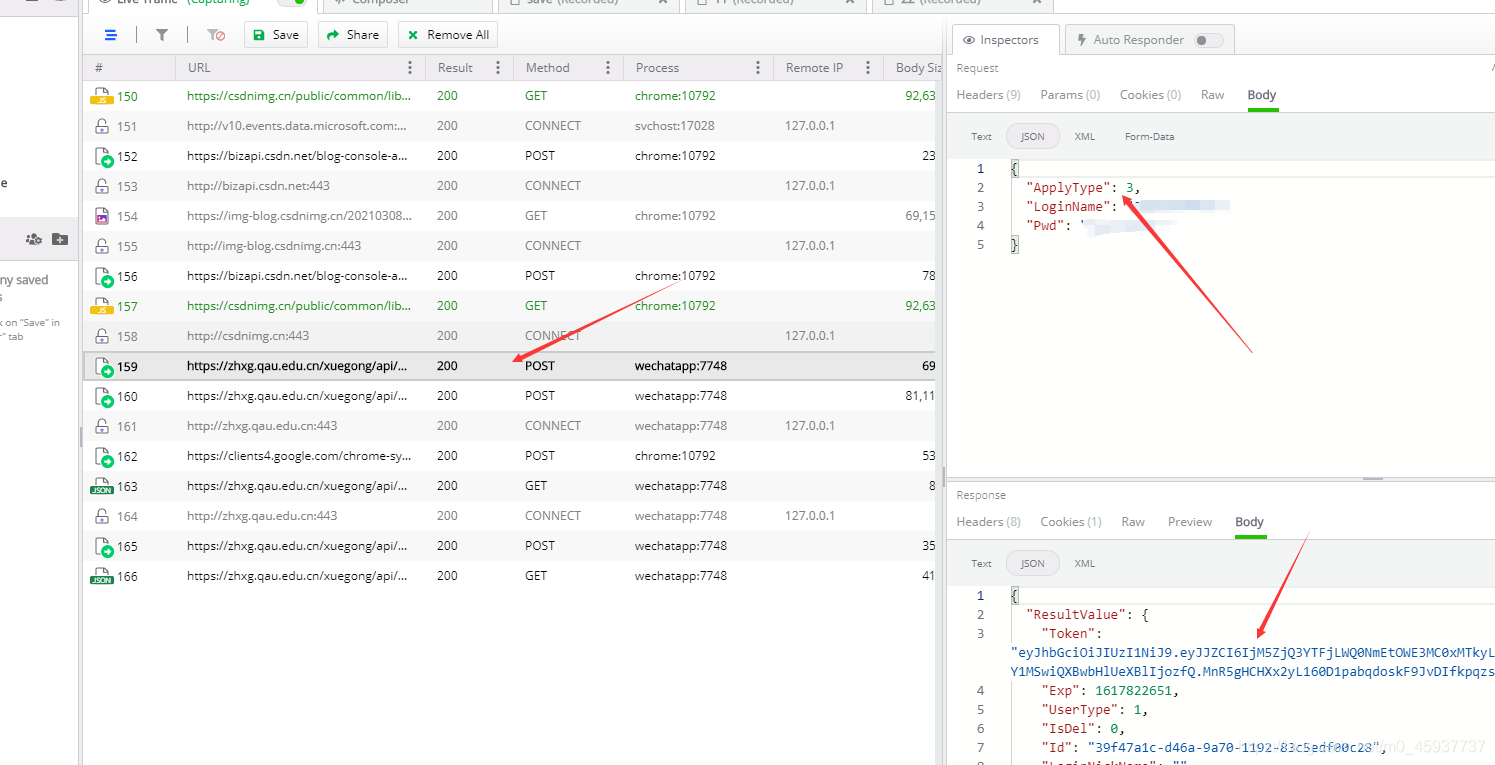Click the lock icon of session 161

(102, 426)
